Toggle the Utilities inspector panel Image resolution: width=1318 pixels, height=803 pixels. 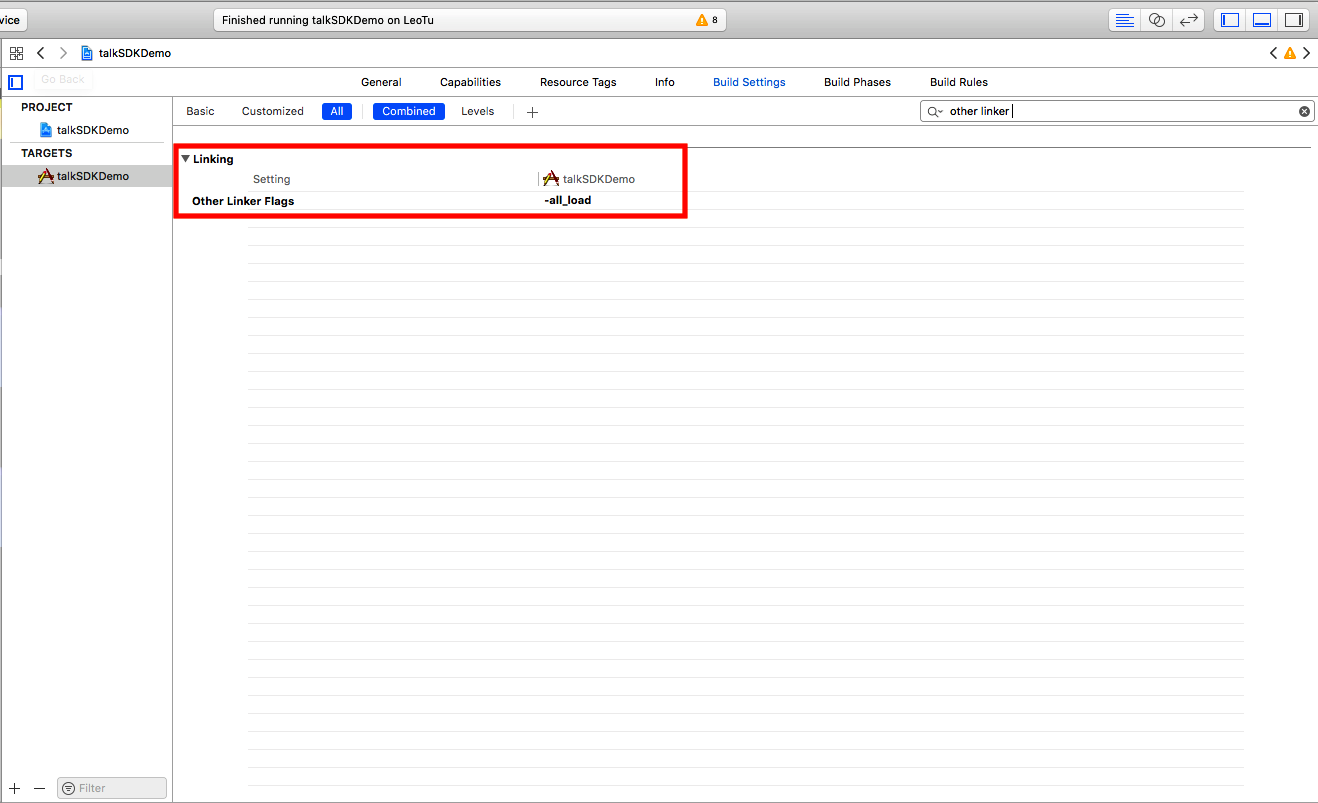pyautogui.click(x=1293, y=20)
